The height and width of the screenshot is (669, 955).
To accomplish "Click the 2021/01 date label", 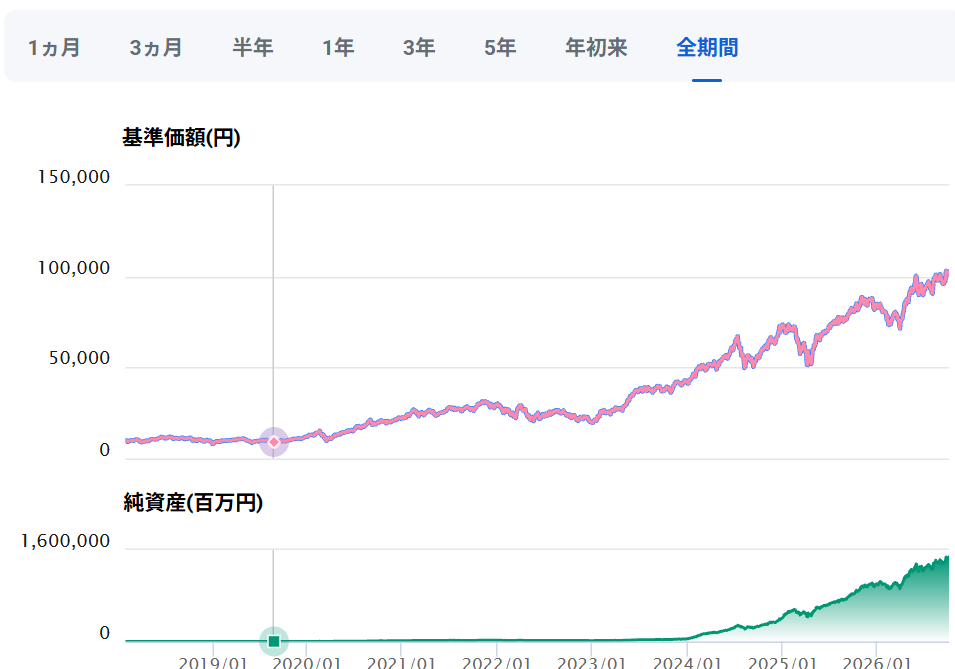I will [402, 663].
